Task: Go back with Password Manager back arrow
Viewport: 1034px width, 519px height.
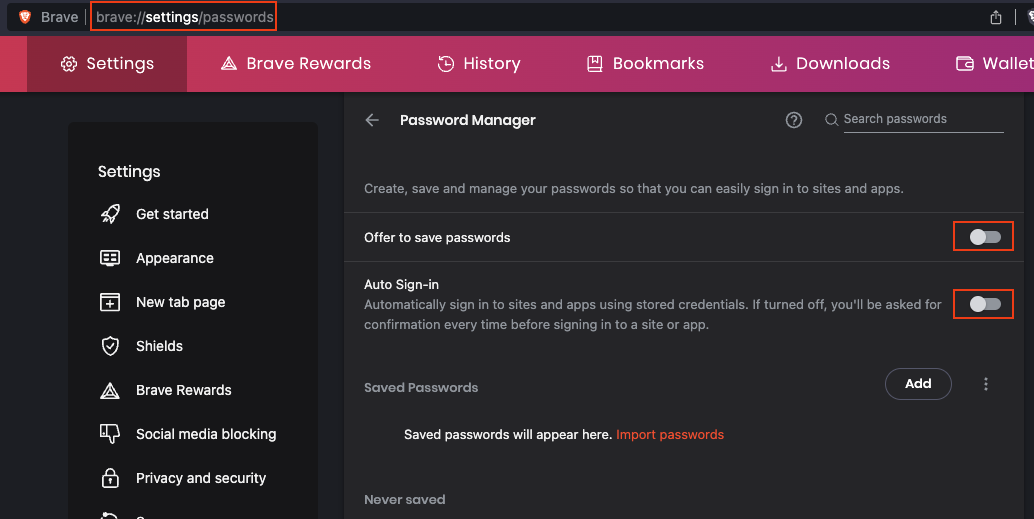Action: point(372,120)
